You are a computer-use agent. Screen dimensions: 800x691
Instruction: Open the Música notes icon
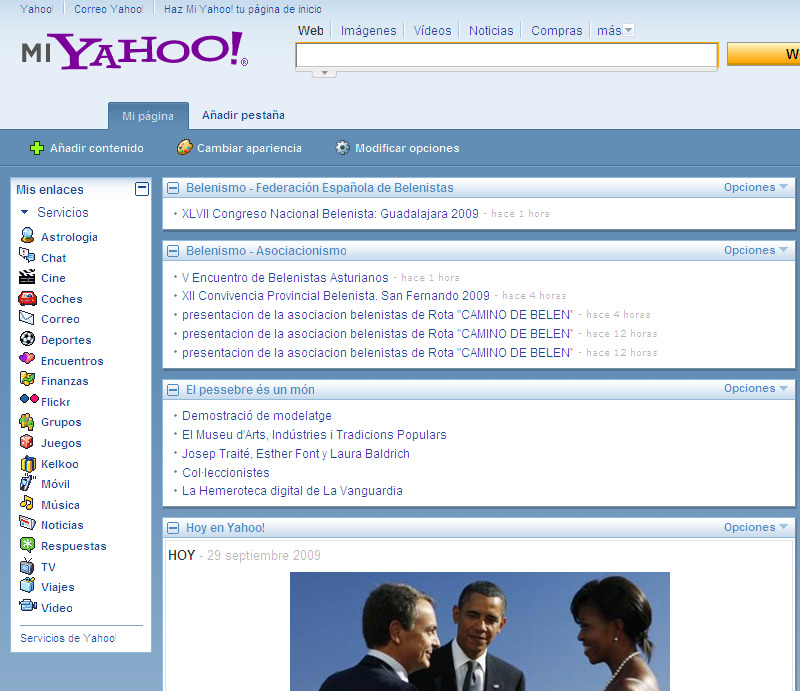point(27,503)
